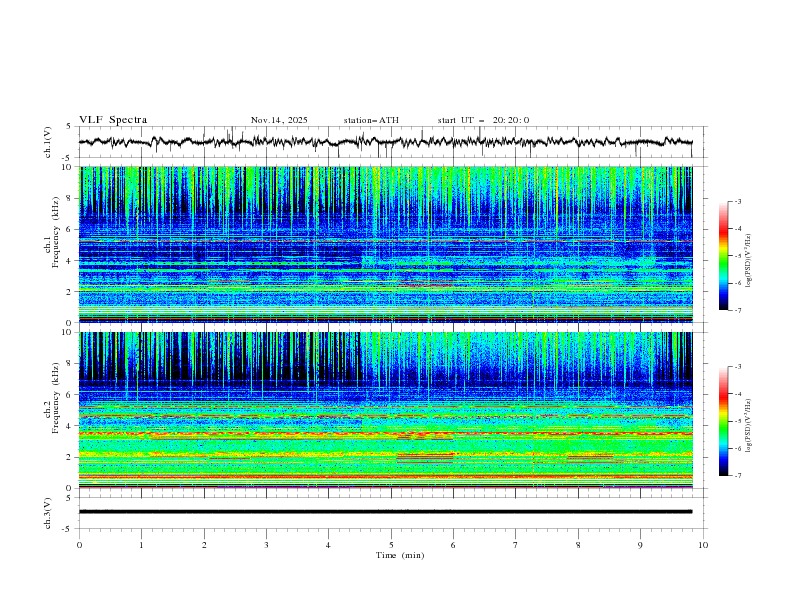Click the date 'Nov.14, 2025'
This screenshot has height=612, width=792.
click(x=279, y=120)
